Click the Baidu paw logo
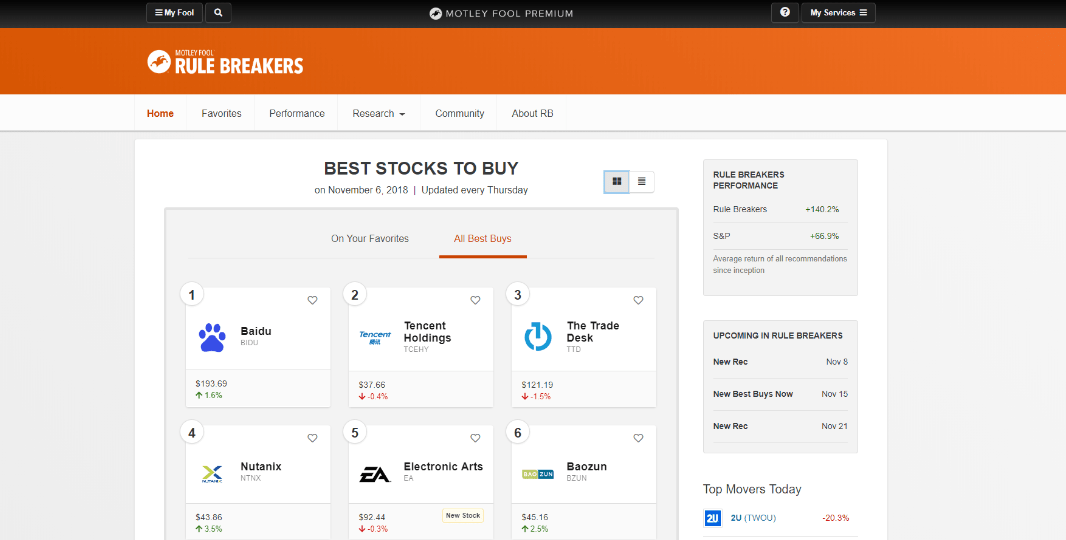The height and width of the screenshot is (540, 1066). (x=212, y=337)
